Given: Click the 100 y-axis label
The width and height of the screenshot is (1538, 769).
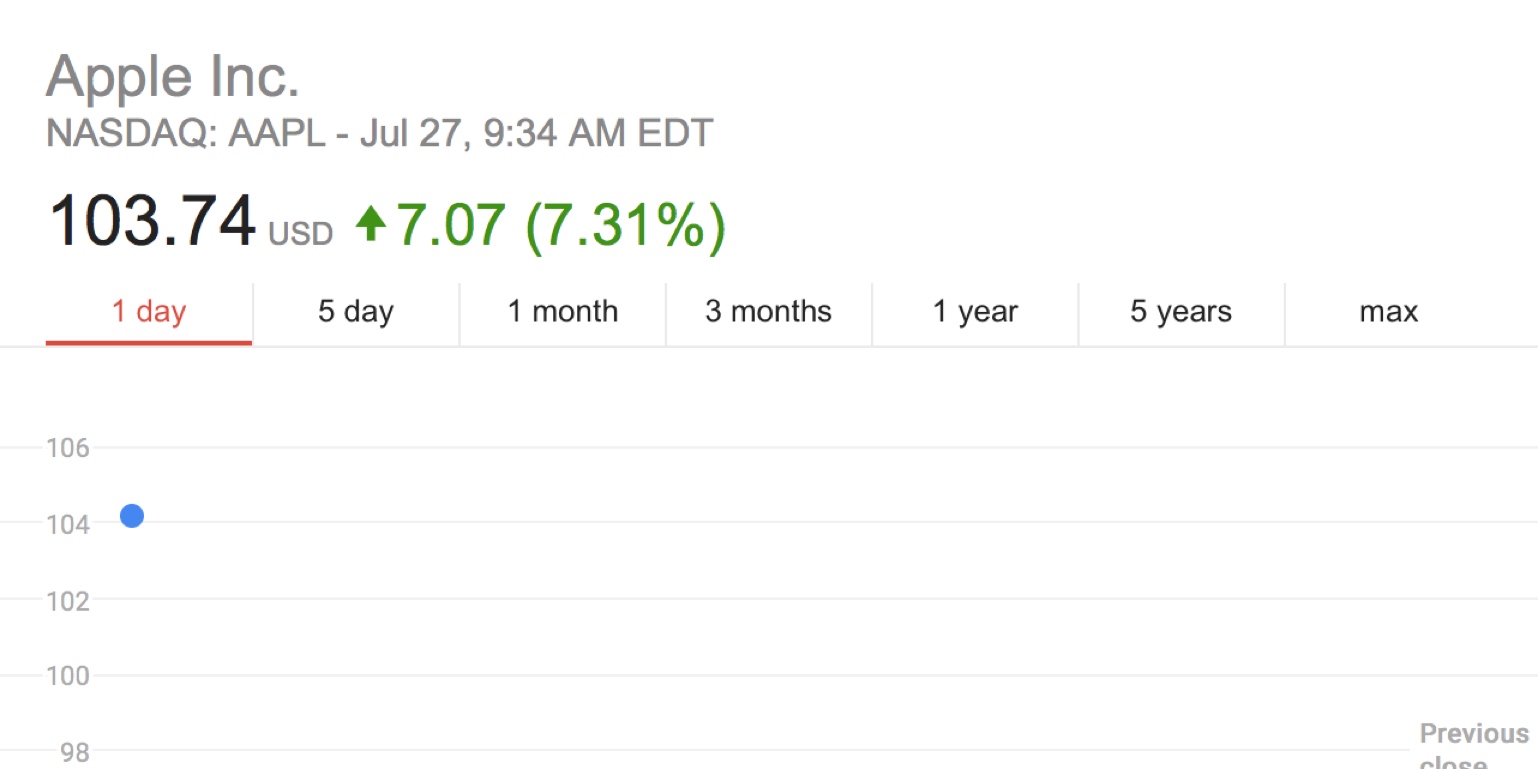Looking at the screenshot, I should click(68, 676).
